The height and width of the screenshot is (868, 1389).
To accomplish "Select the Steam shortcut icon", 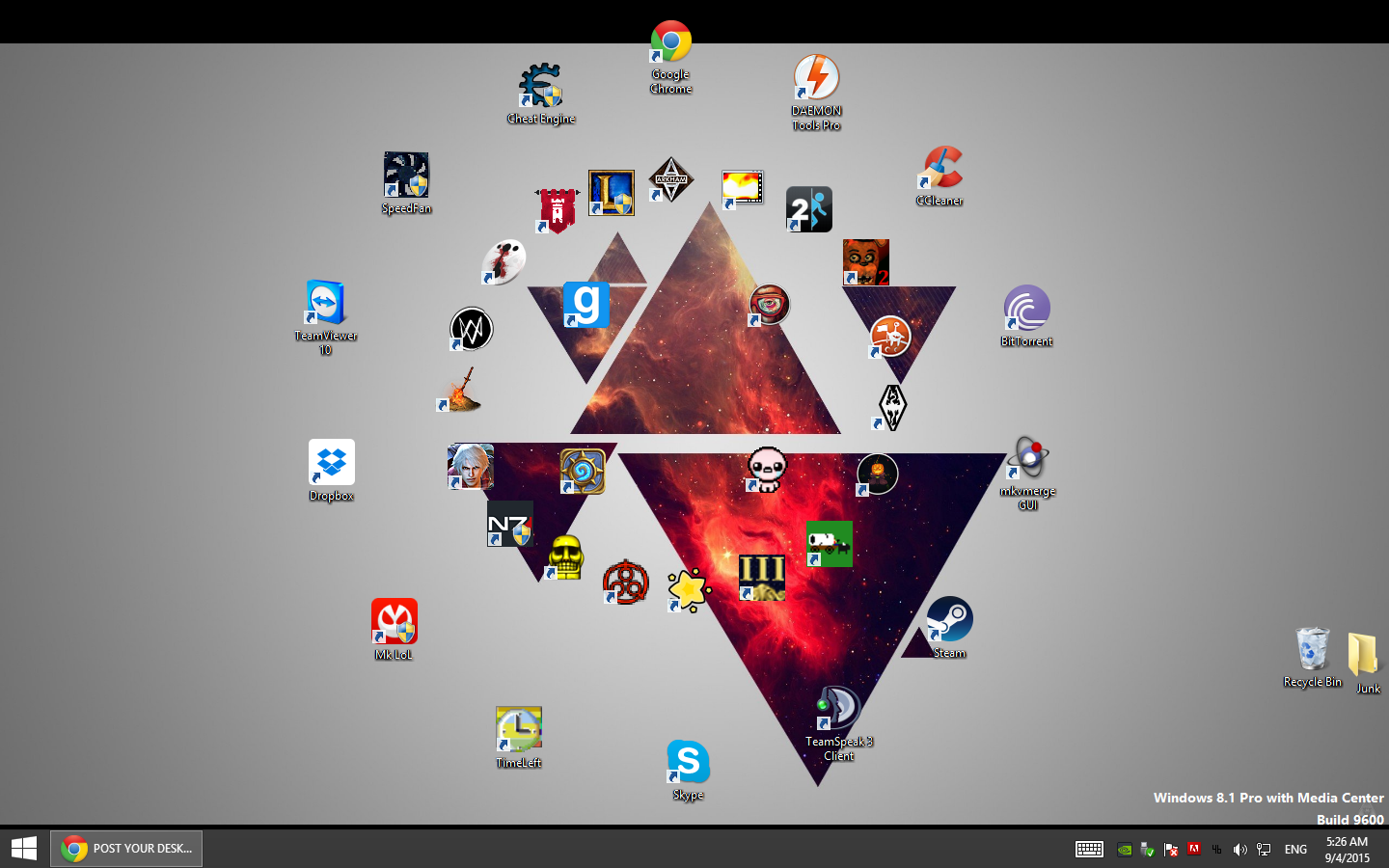I will pos(949,620).
